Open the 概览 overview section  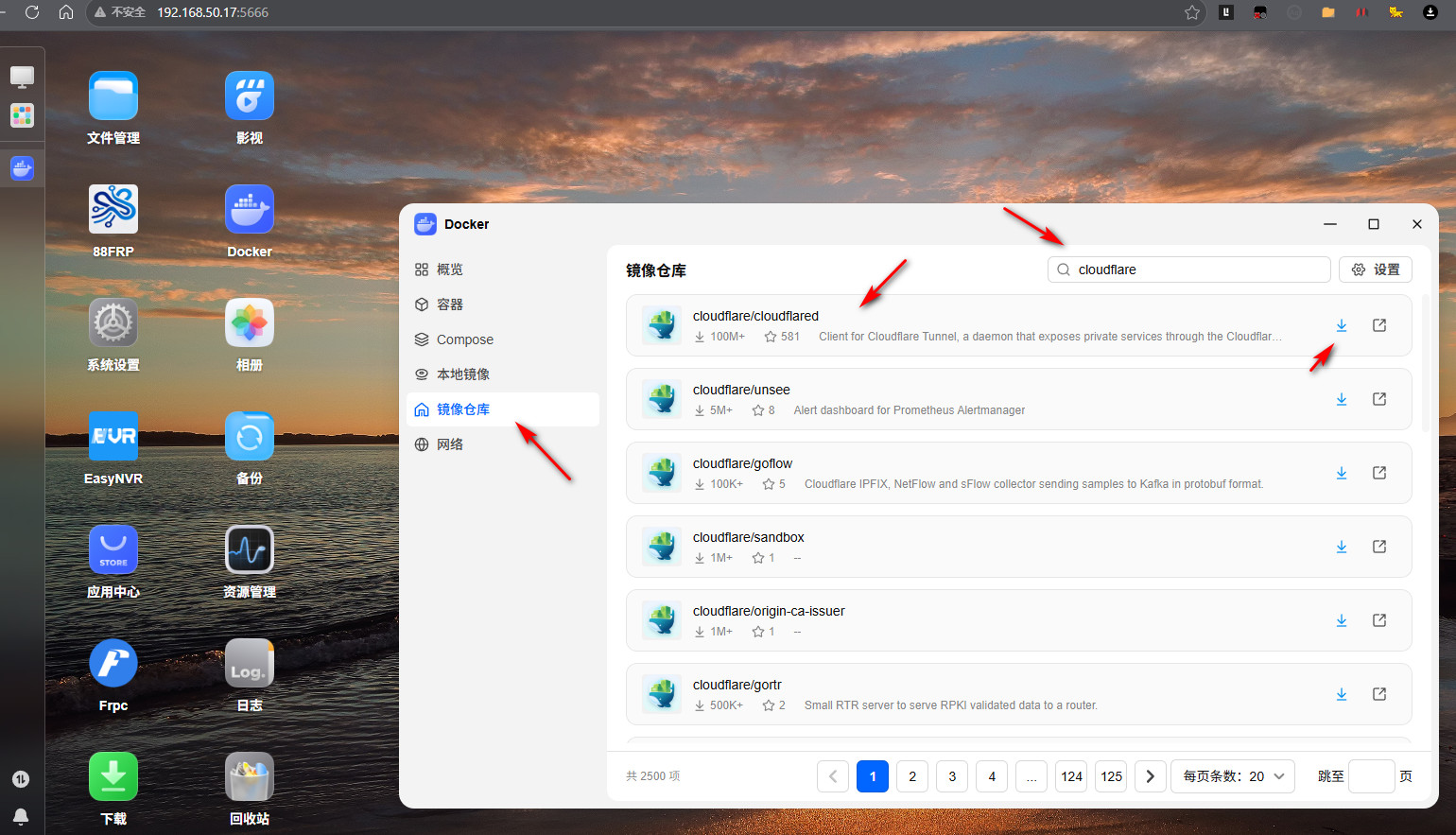503,270
